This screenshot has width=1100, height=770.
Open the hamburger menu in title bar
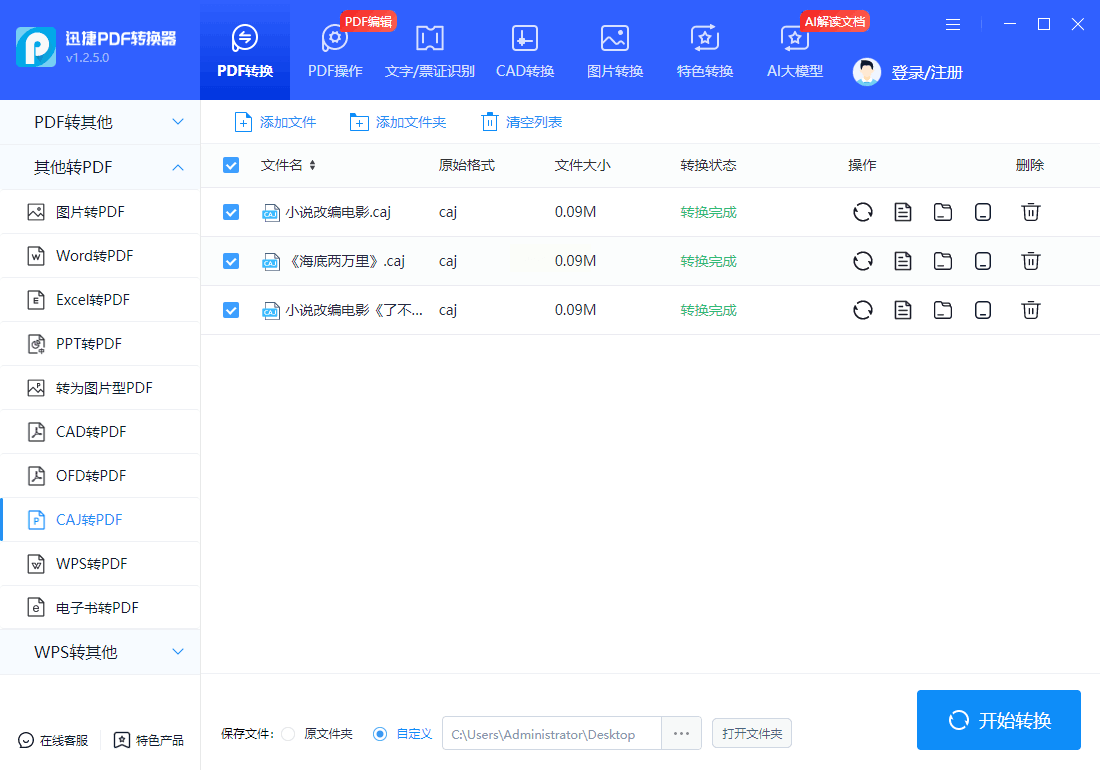[x=953, y=24]
